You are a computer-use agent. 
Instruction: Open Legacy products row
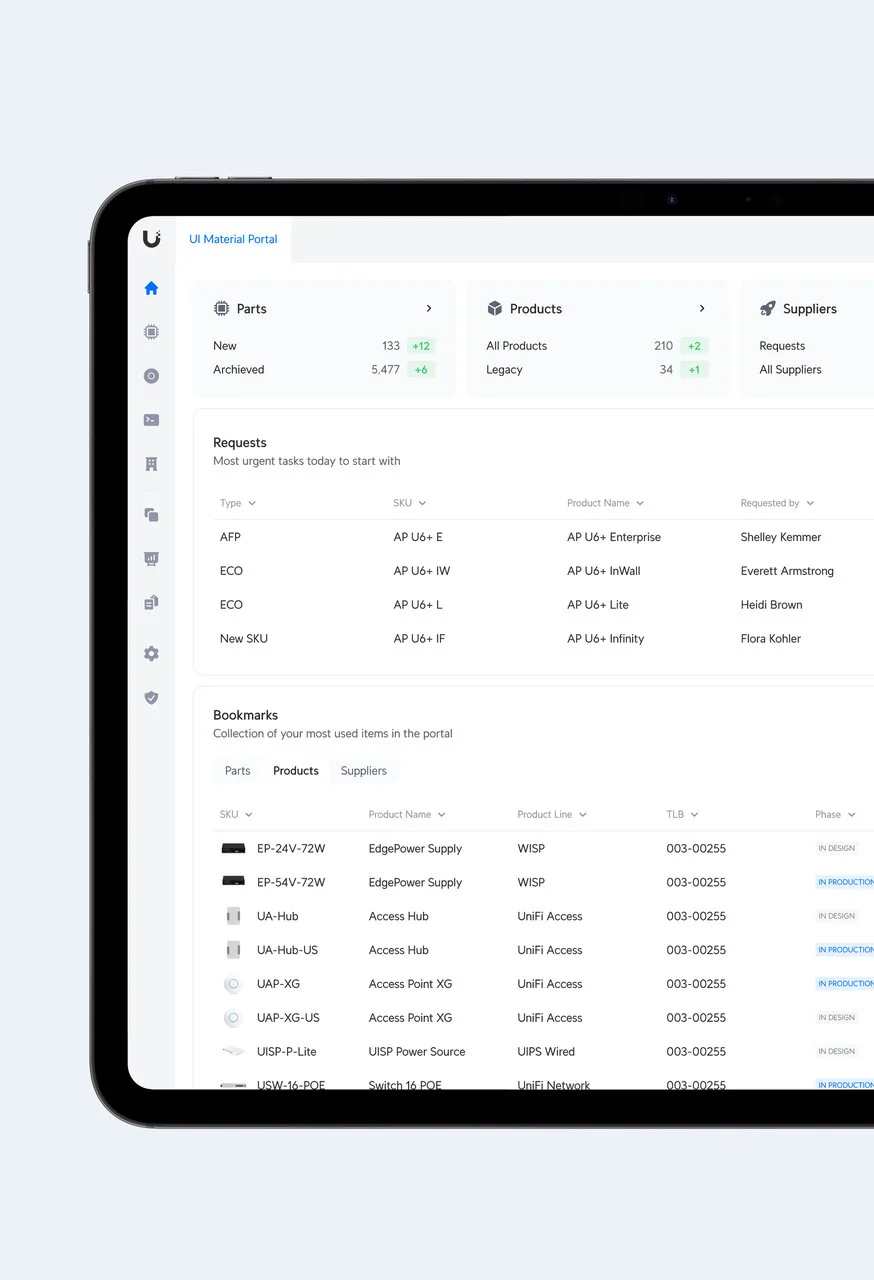point(597,370)
